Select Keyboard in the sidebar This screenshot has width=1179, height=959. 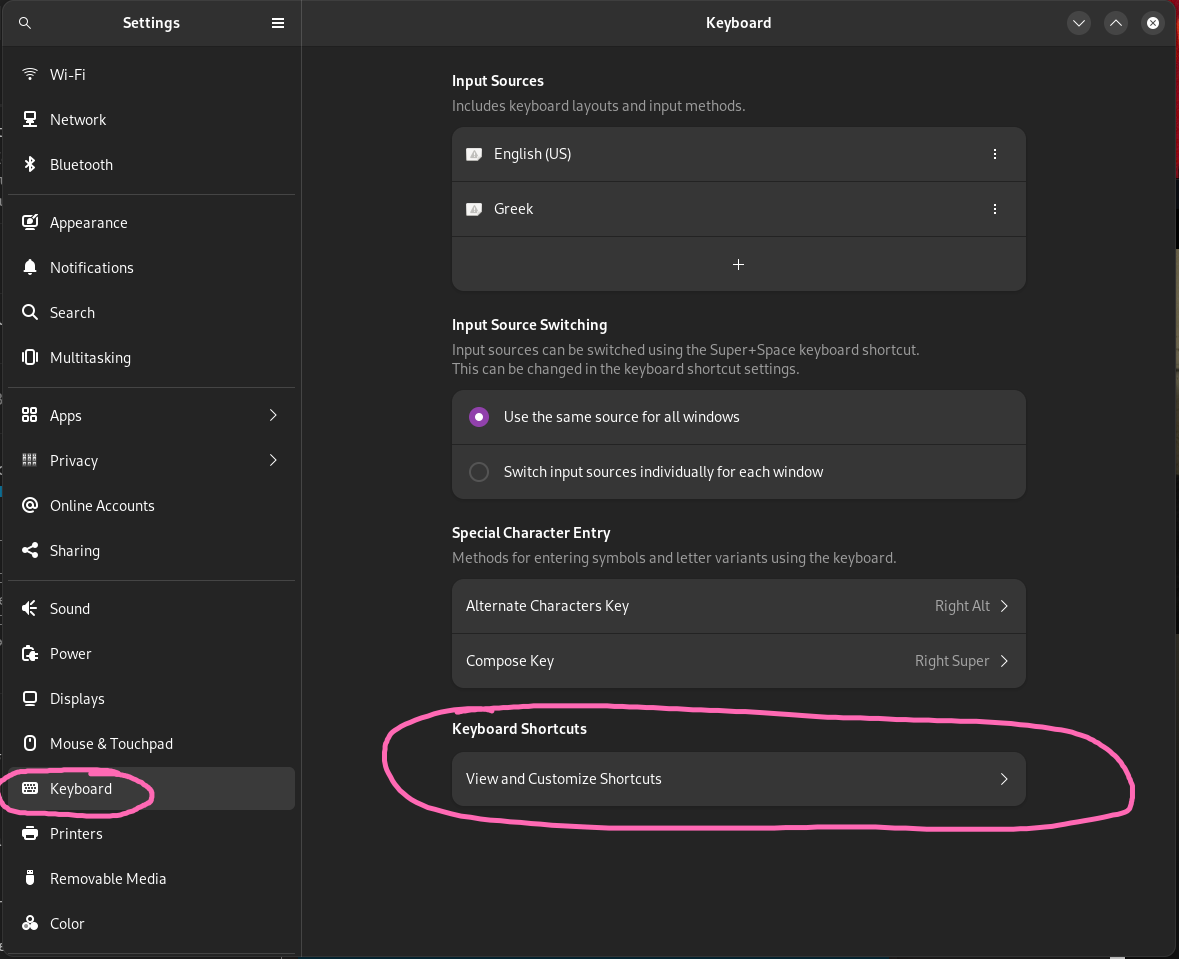[x=151, y=788]
